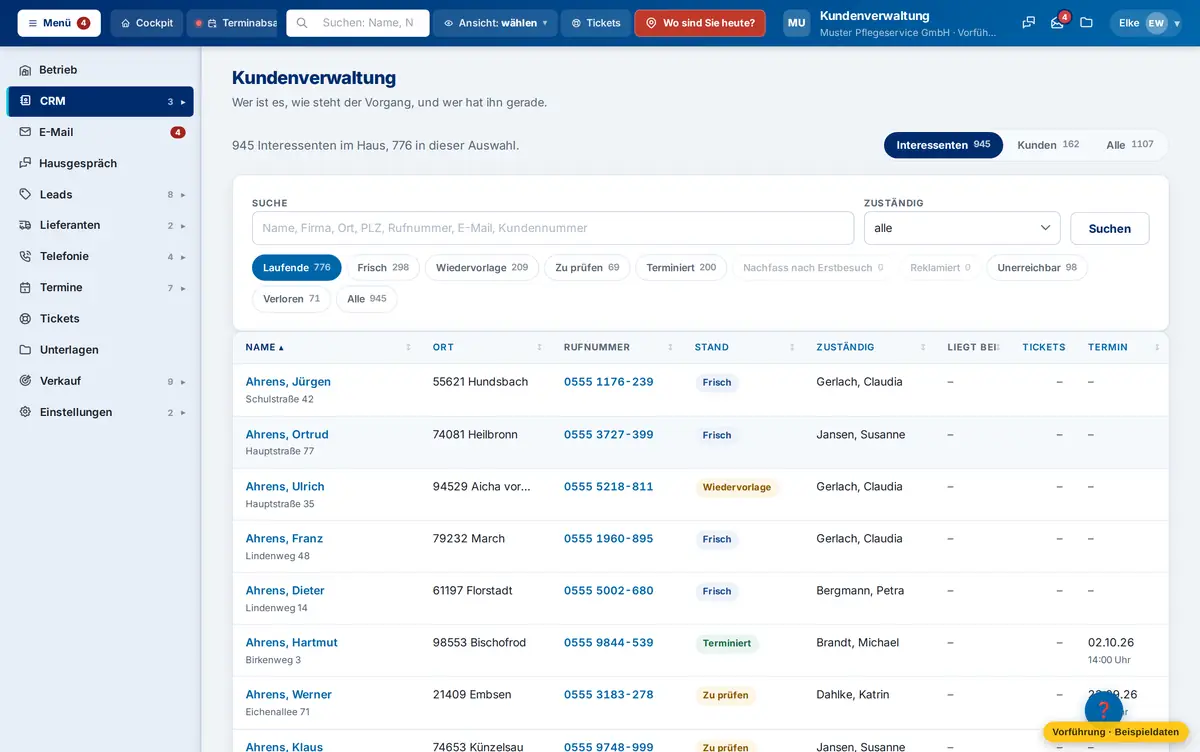Viewport: 1200px width, 752px height.
Task: Open customer Ahrens, Jürgen
Action: (x=288, y=382)
